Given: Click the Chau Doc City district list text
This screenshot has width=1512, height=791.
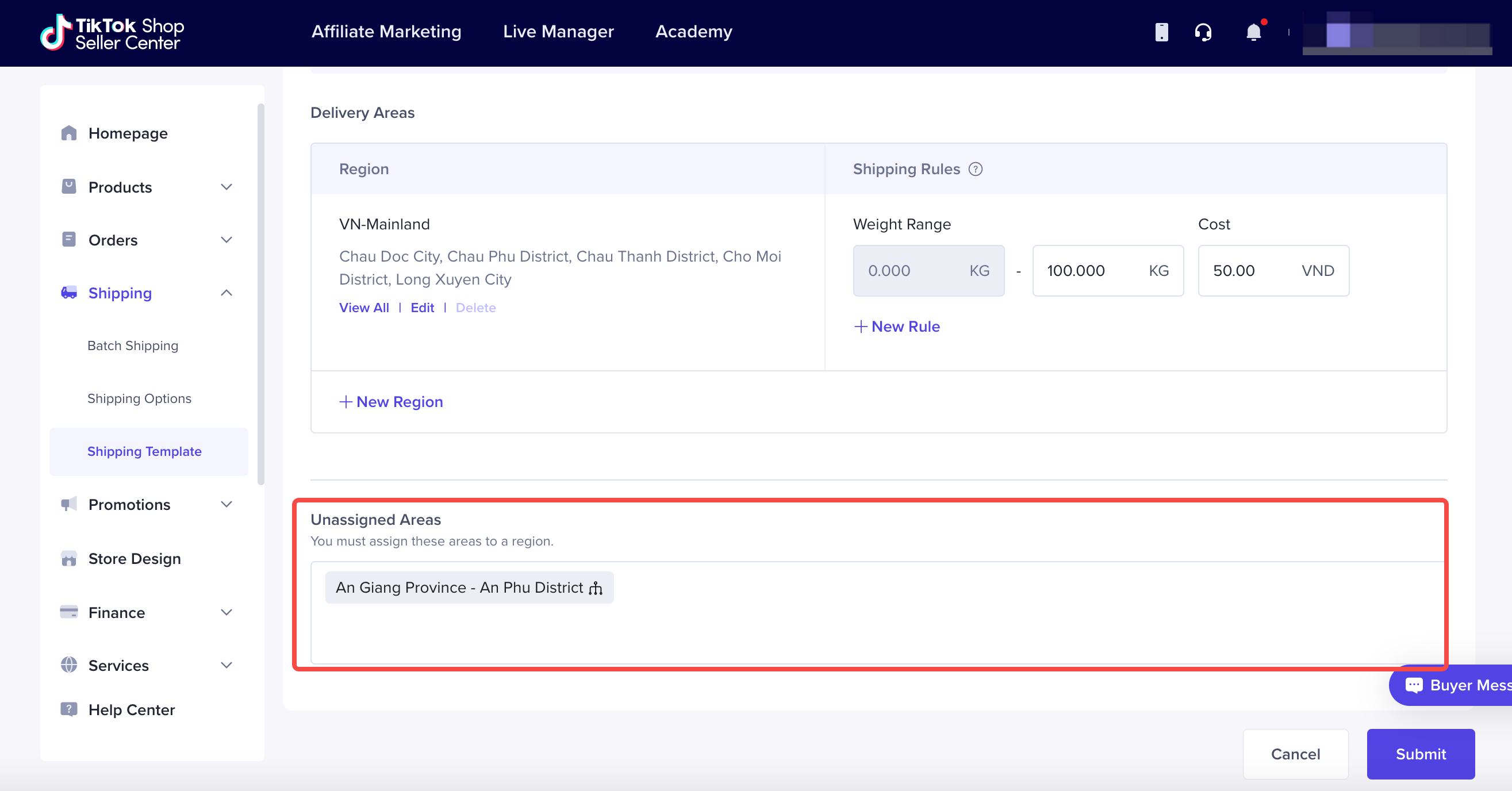Looking at the screenshot, I should (x=560, y=267).
